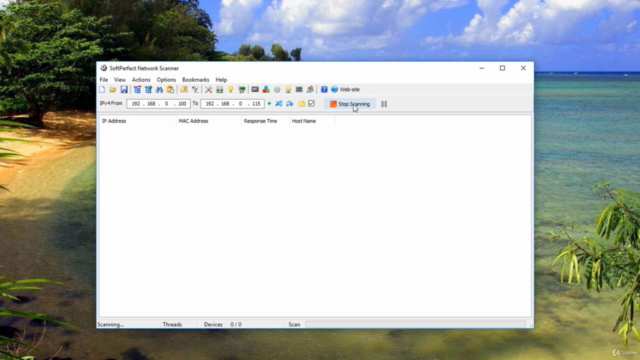
Task: Click the "Scanning..." status bar text
Action: pos(111,324)
